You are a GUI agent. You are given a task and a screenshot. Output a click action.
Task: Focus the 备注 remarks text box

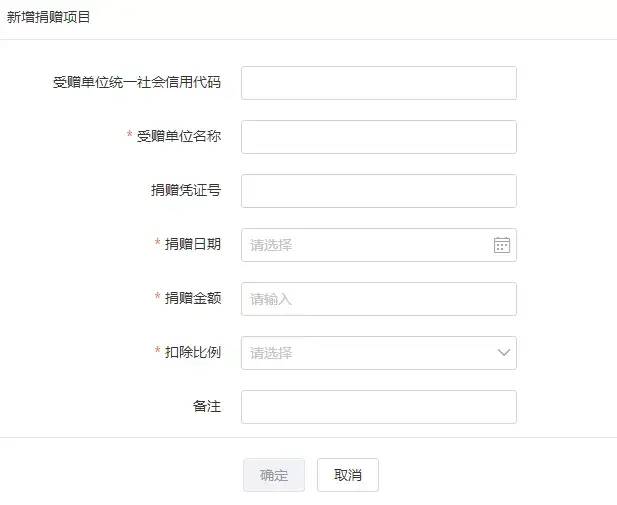[x=379, y=407]
